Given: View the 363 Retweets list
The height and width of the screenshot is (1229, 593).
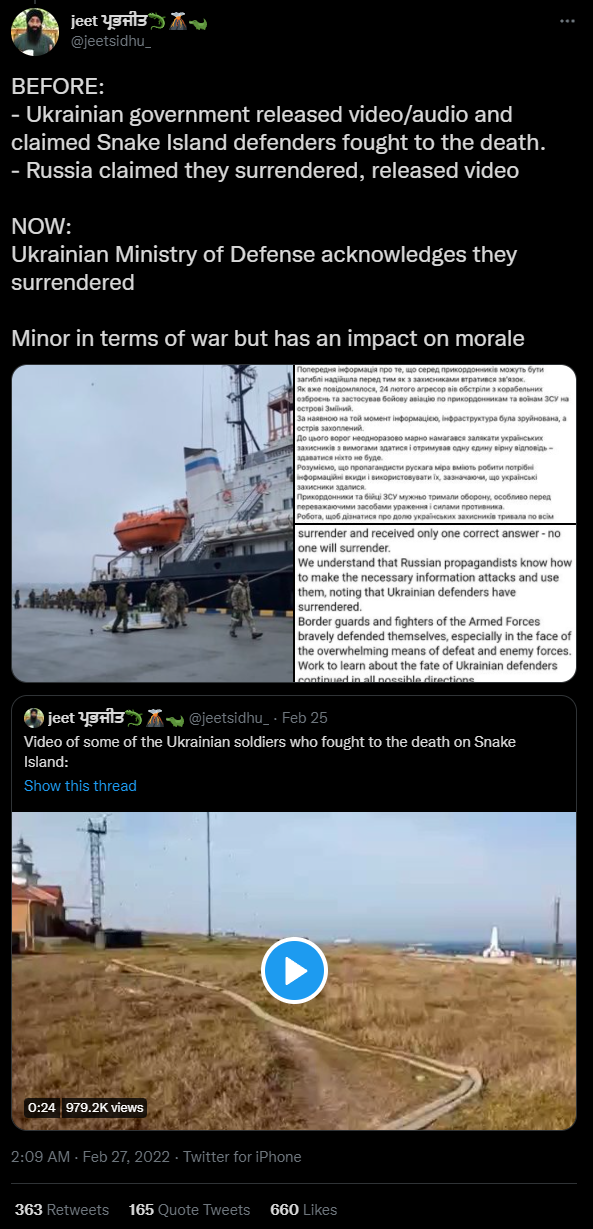Looking at the screenshot, I should pos(62,1209).
